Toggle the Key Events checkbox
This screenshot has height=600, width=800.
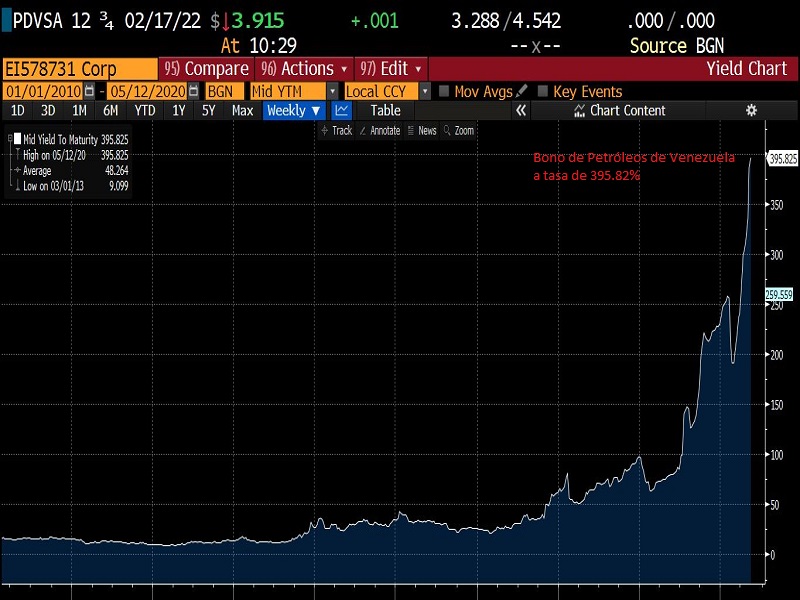coord(543,91)
